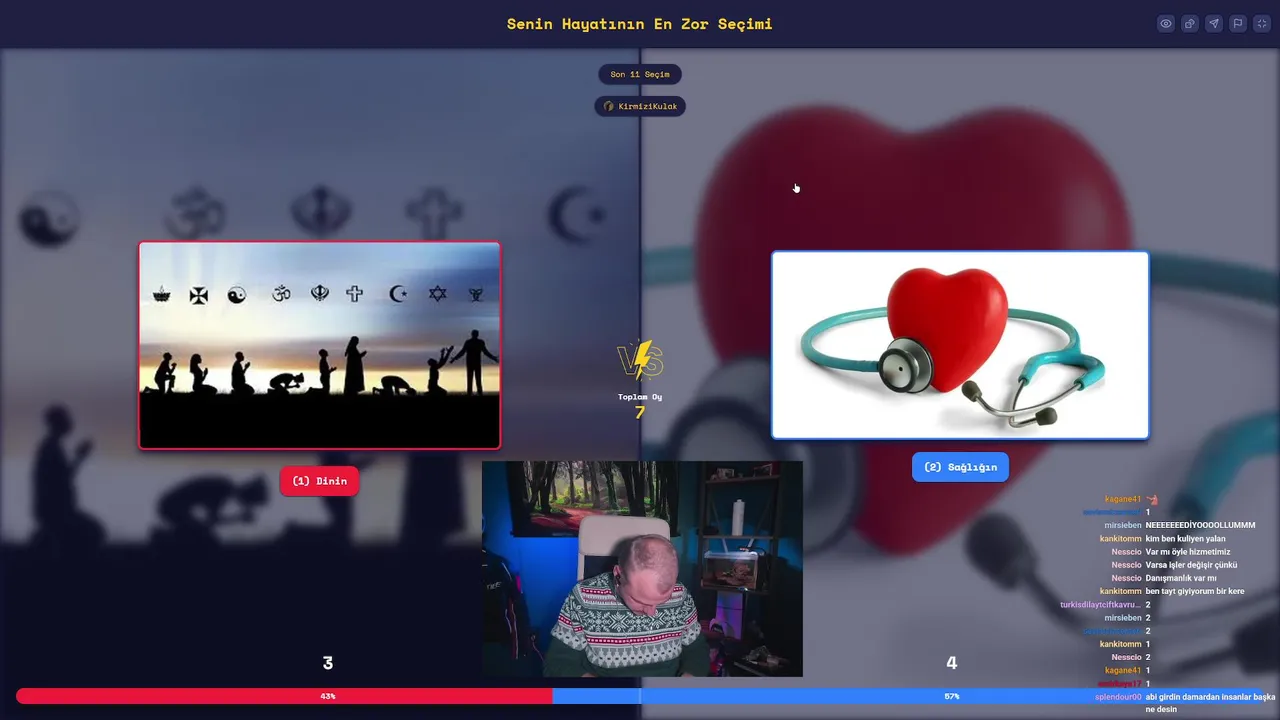The width and height of the screenshot is (1280, 720).
Task: Click the VS lightning icon in center
Action: pos(640,360)
